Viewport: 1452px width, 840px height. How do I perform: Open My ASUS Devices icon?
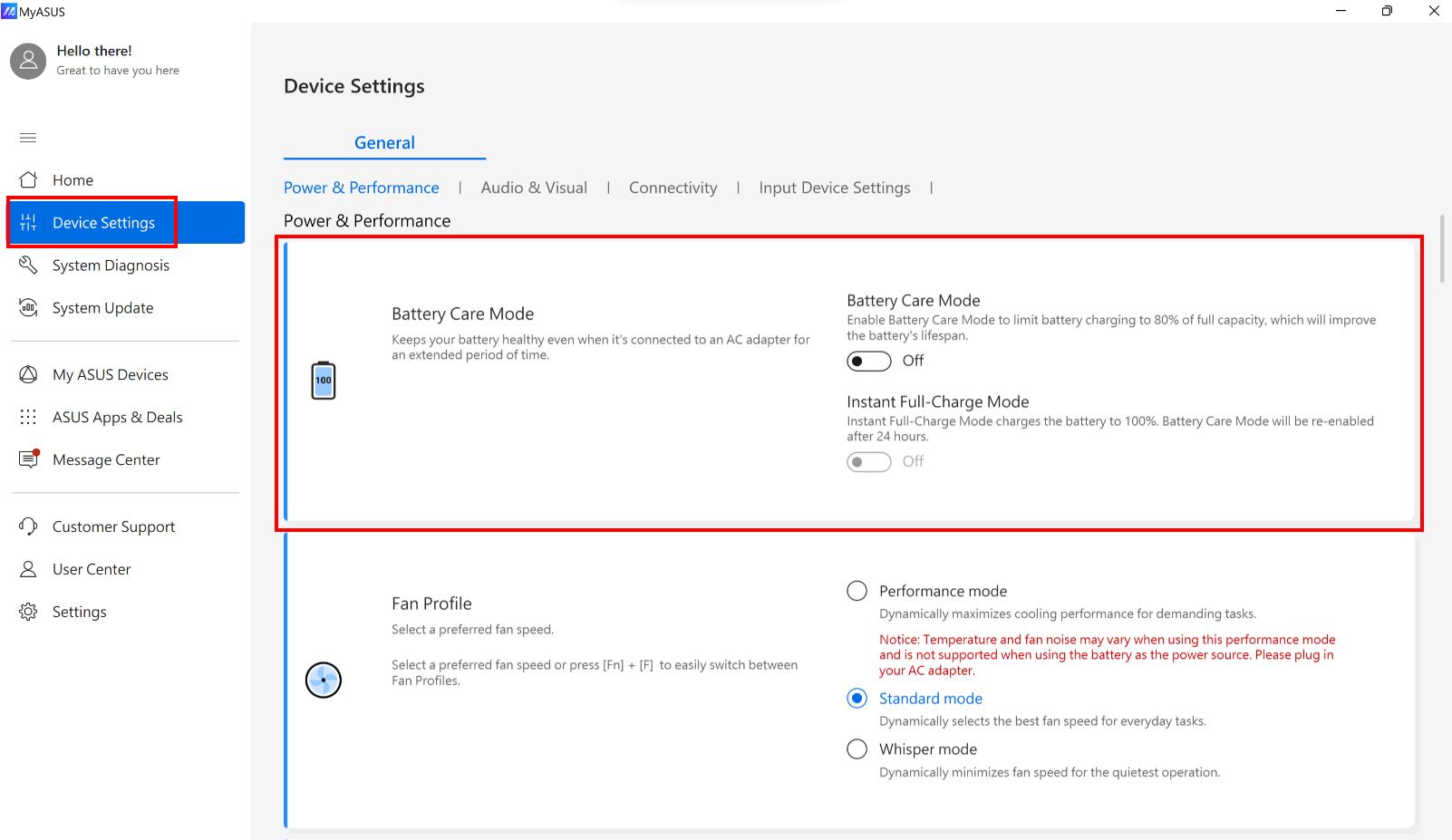tap(28, 374)
